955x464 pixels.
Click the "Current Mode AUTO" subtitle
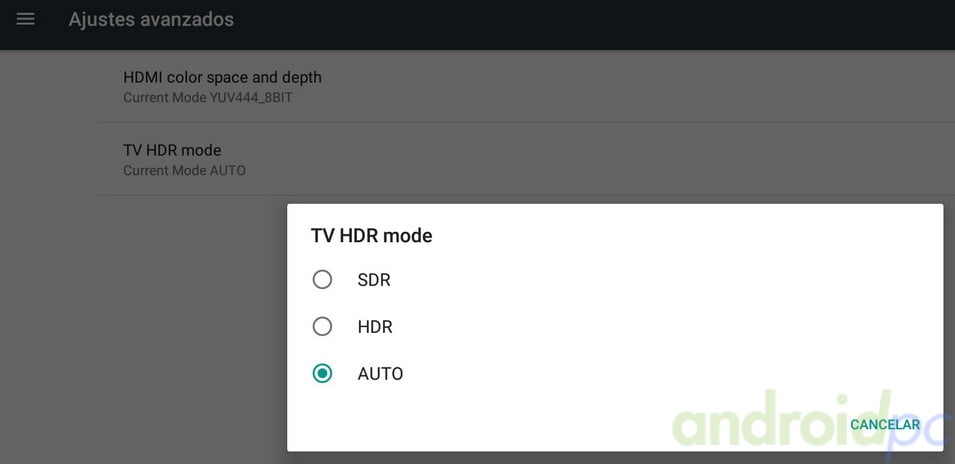pos(185,170)
